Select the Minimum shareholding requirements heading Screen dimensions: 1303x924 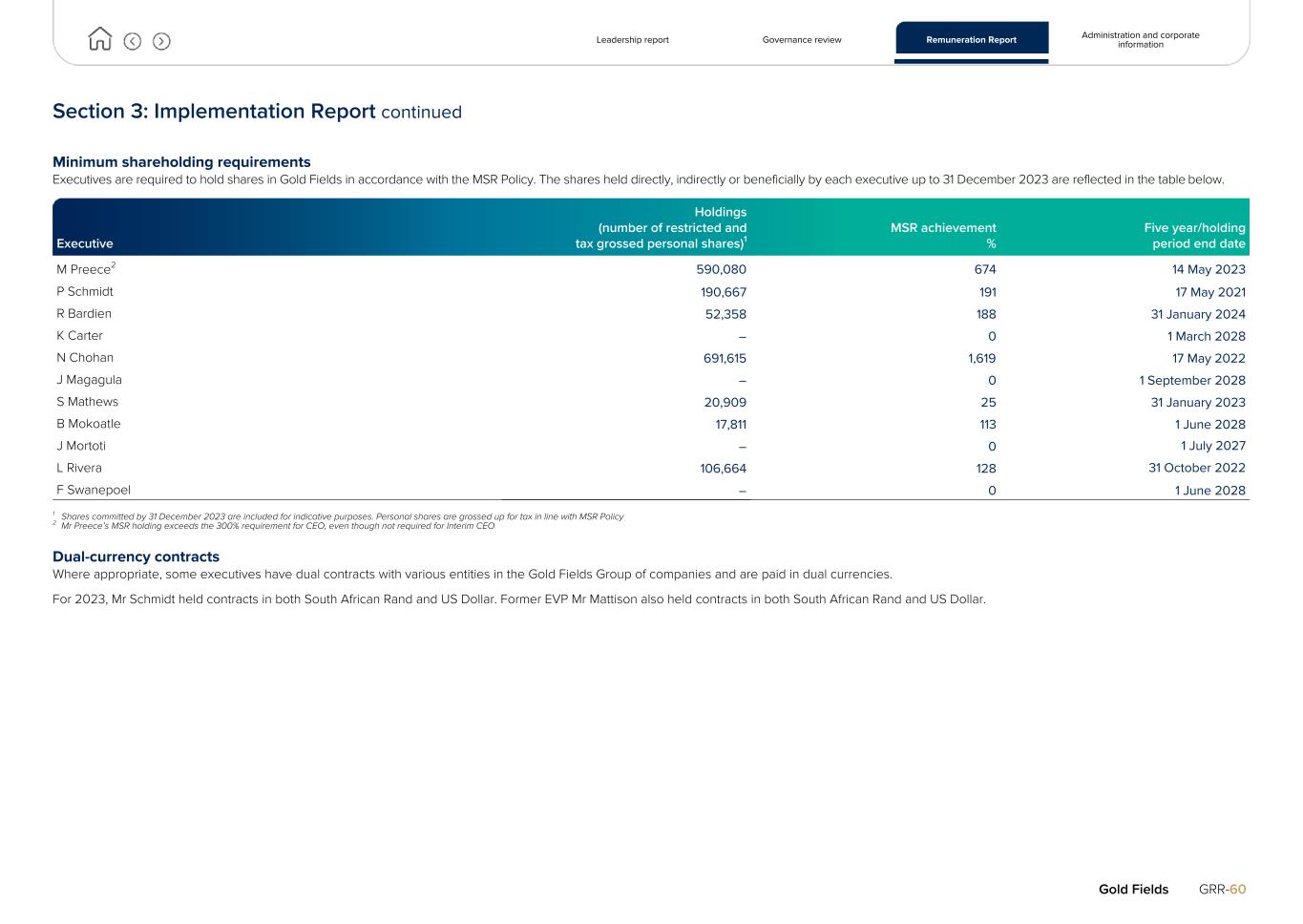(x=181, y=162)
